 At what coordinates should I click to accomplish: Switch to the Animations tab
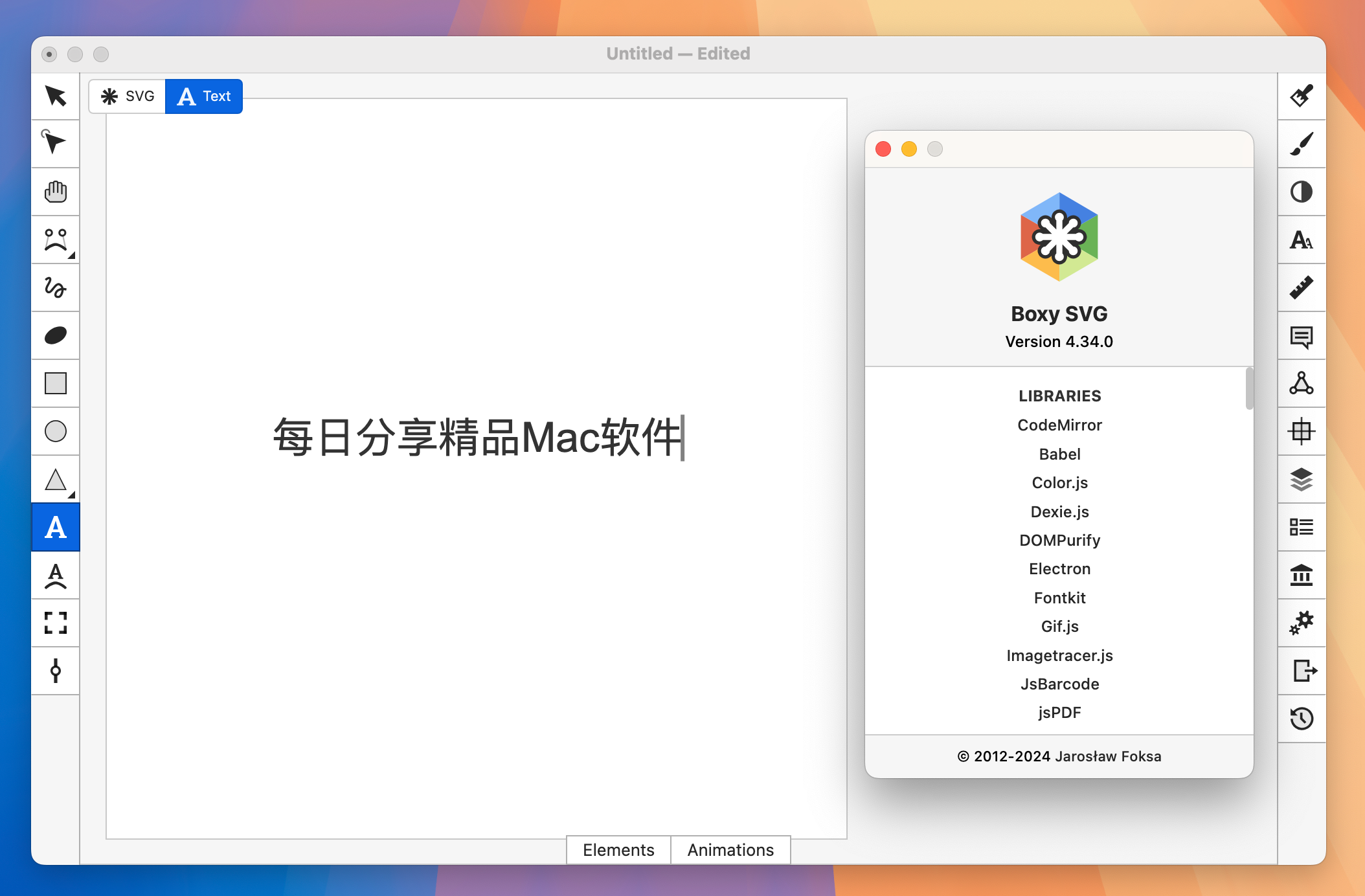click(731, 849)
